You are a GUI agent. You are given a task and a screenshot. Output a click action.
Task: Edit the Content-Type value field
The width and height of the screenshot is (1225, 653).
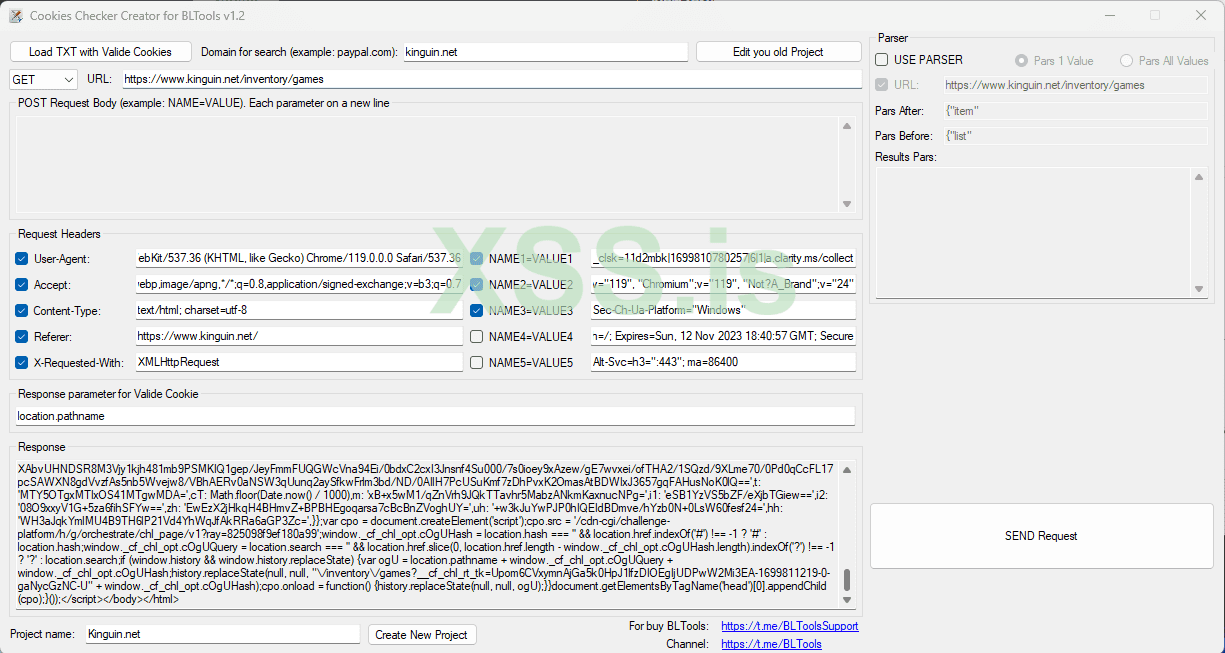point(299,310)
